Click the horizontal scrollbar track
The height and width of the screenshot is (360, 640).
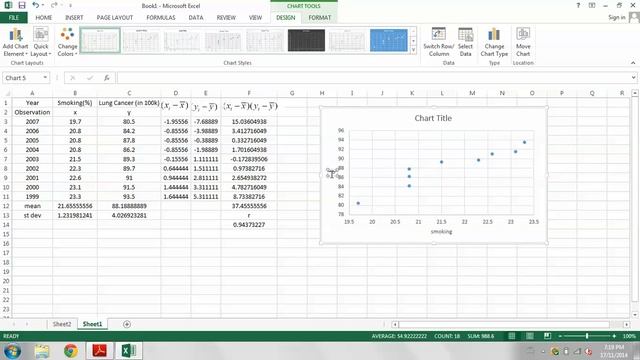(510, 324)
